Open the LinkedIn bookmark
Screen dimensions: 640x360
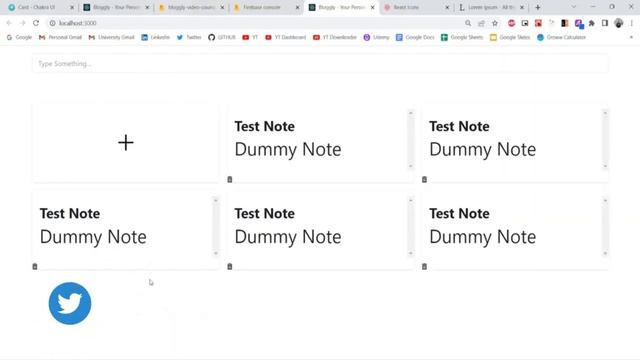click(156, 37)
